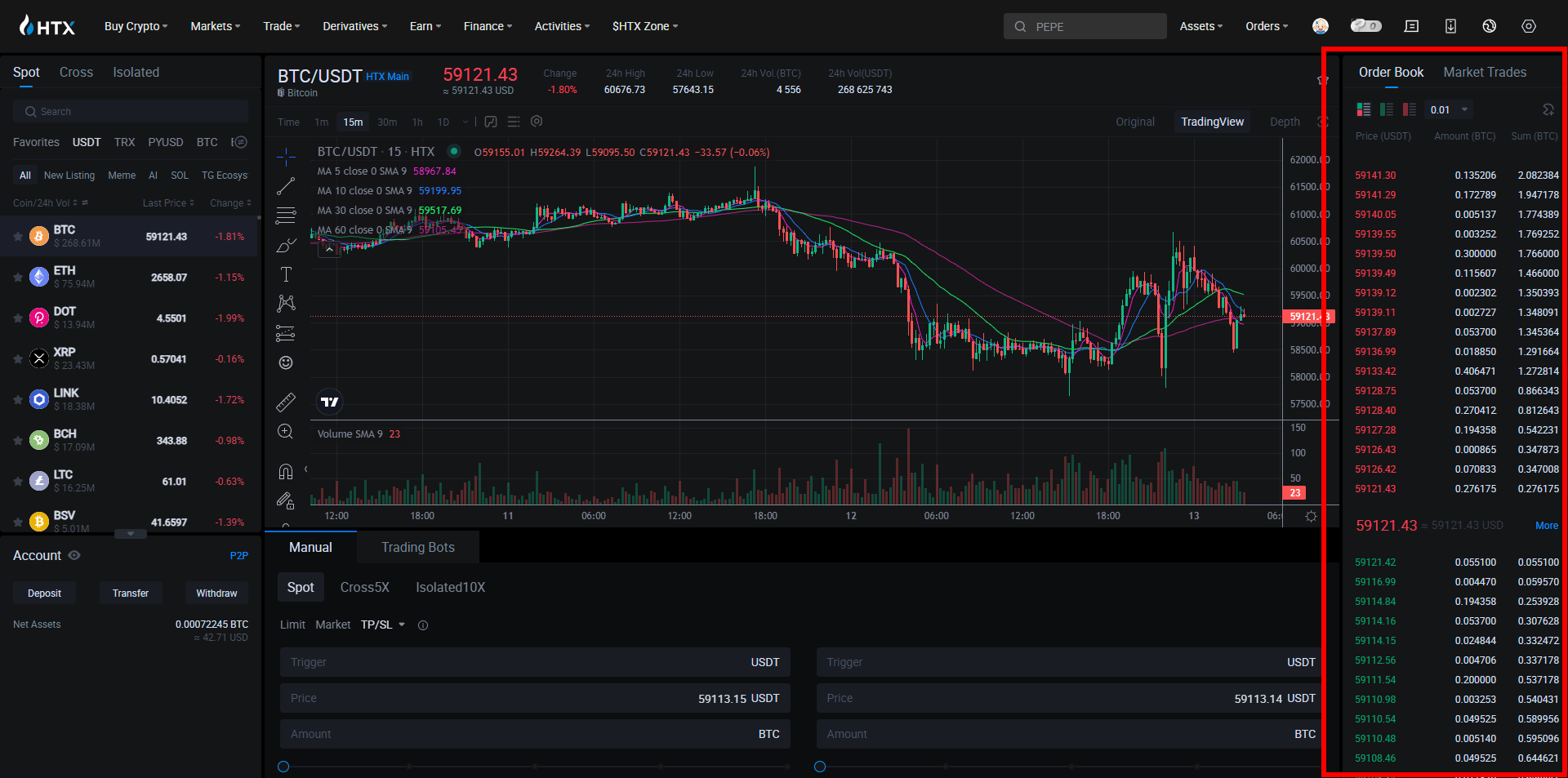Click the Deposit button
Viewport: 1568px width, 778px height.
44,594
